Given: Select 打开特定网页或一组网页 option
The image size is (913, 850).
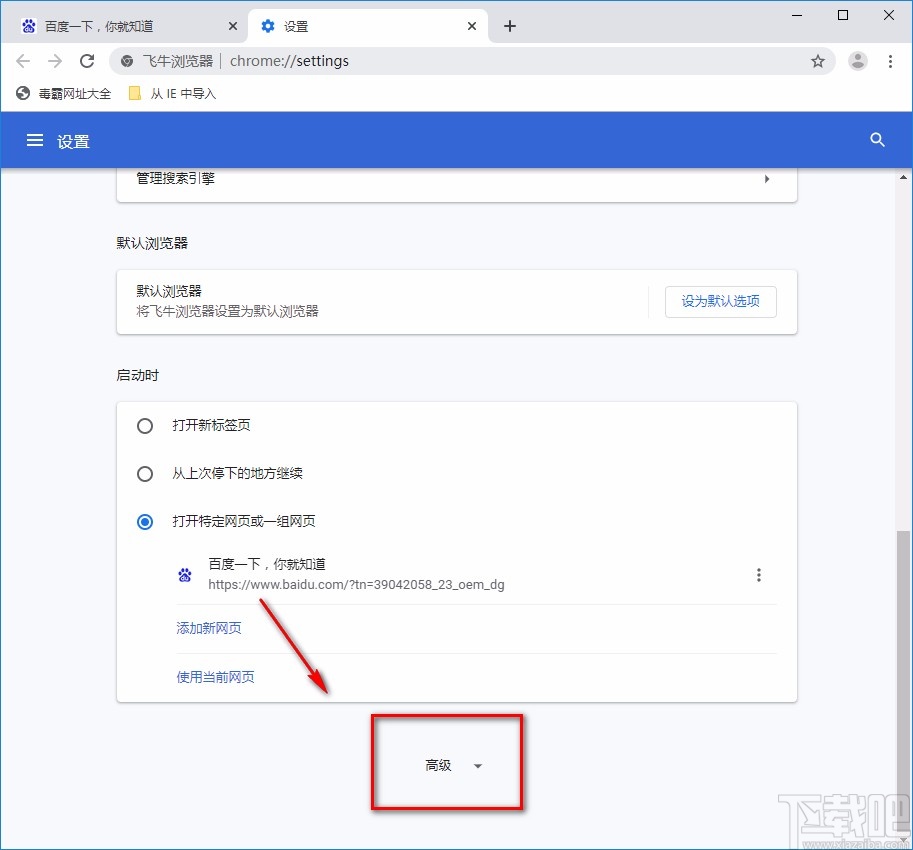Looking at the screenshot, I should pyautogui.click(x=145, y=521).
